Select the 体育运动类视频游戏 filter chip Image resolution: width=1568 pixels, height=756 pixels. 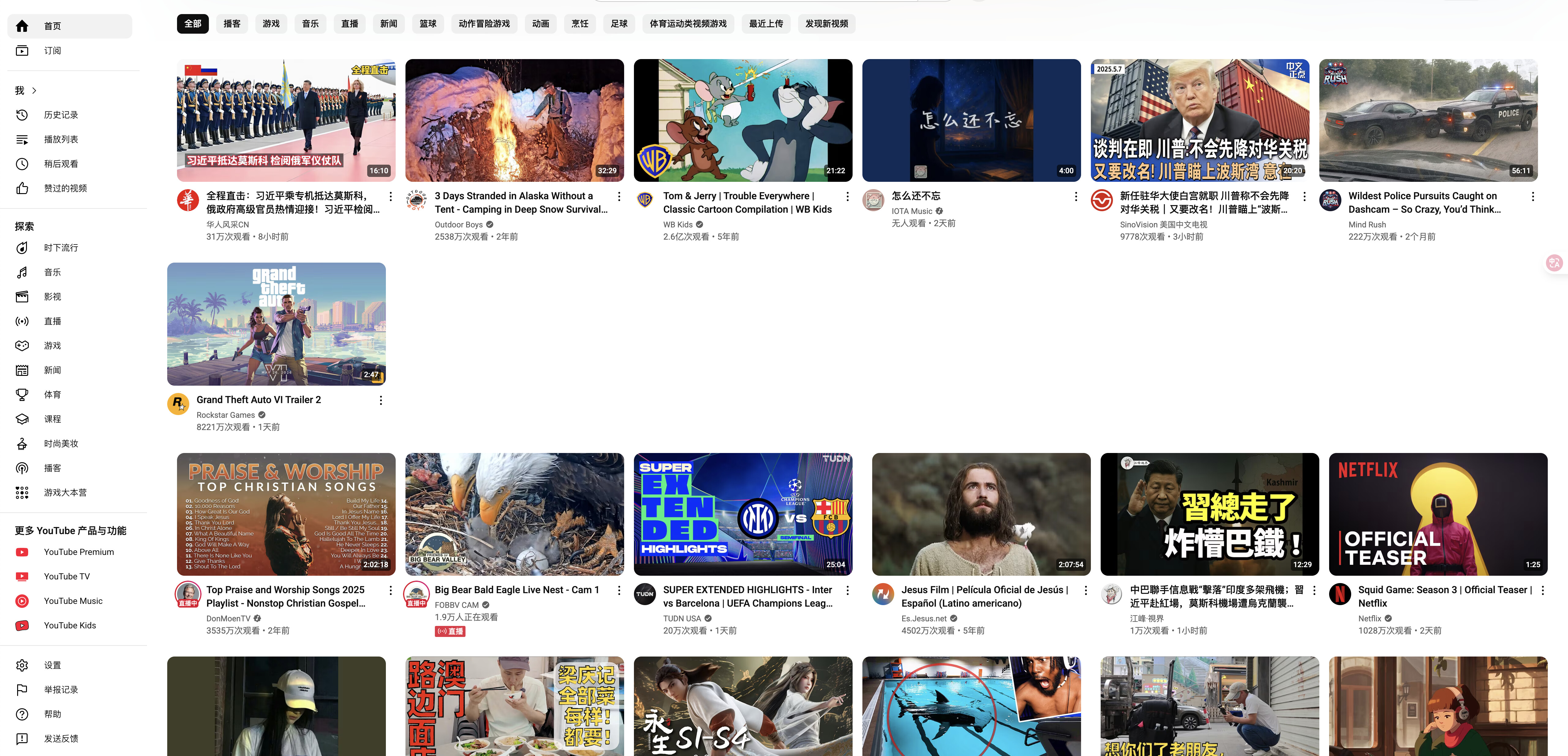coord(688,24)
